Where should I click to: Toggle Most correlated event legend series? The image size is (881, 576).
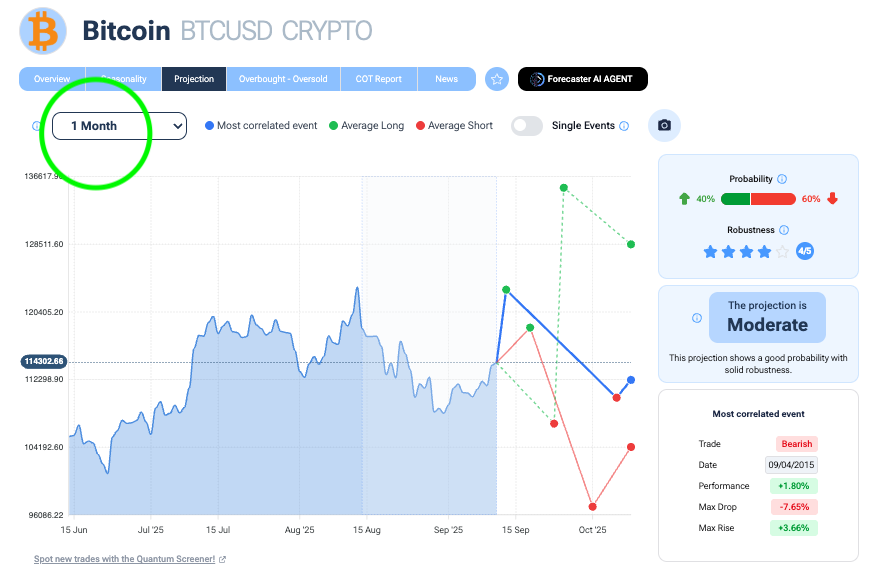tap(261, 126)
